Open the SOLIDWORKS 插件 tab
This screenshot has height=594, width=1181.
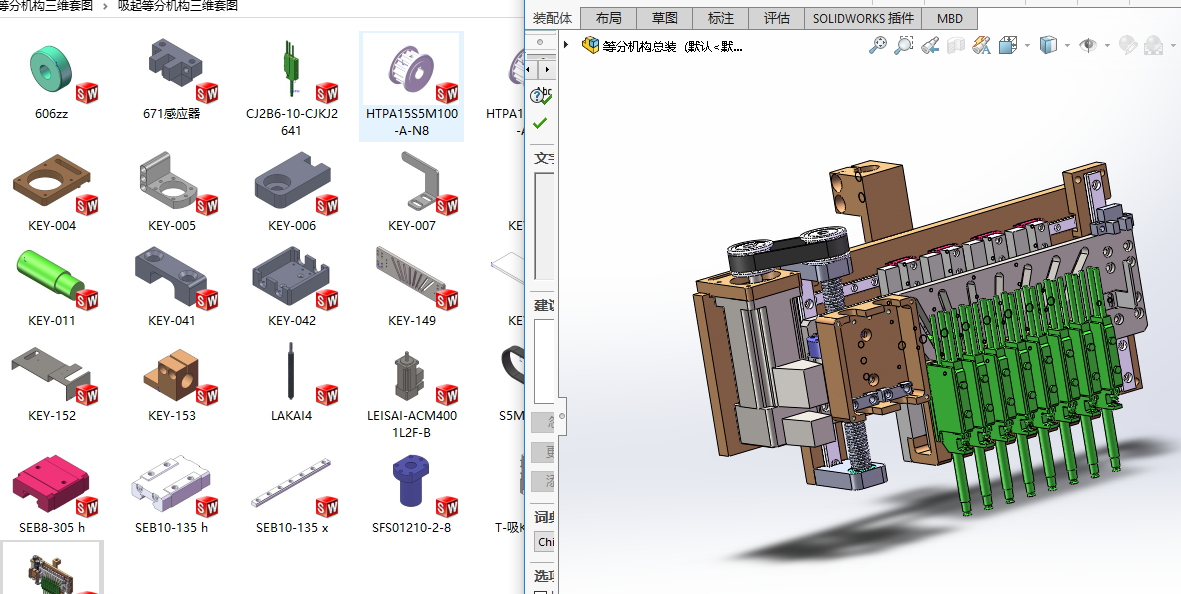[x=863, y=18]
